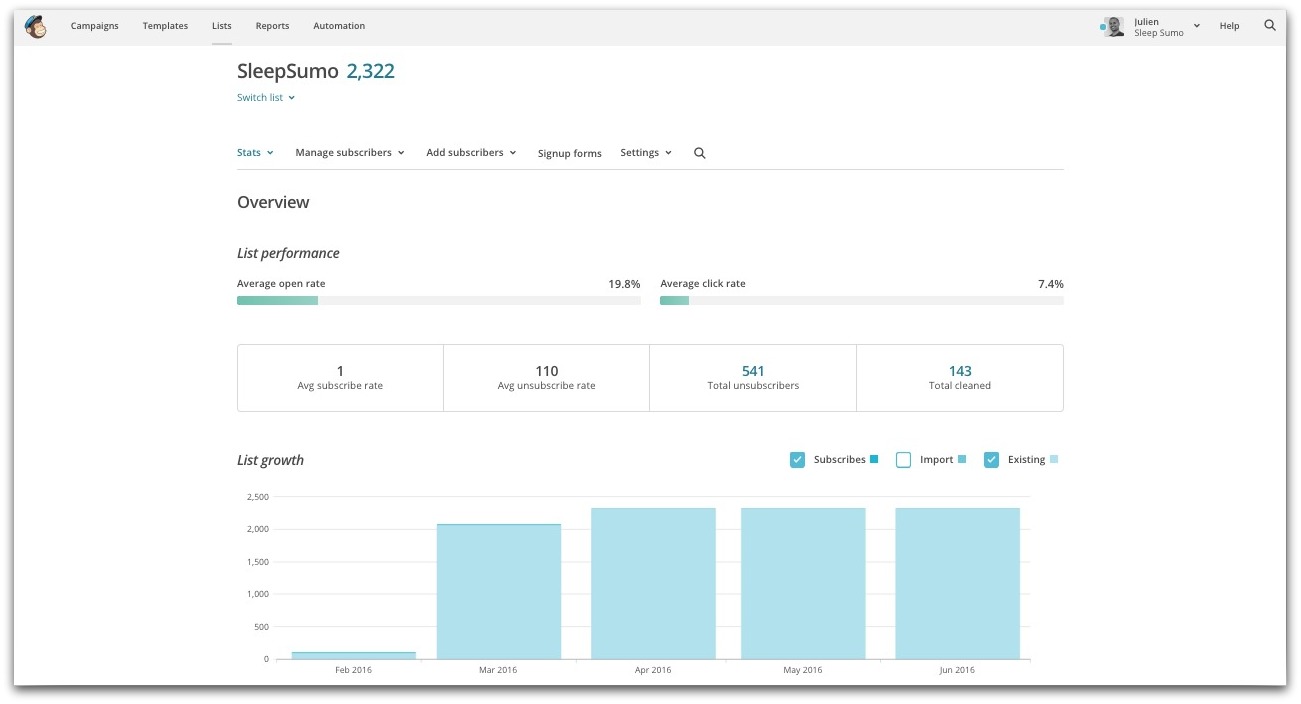Click the 541 total unsubscribers link
The height and width of the screenshot is (704, 1301).
753,371
